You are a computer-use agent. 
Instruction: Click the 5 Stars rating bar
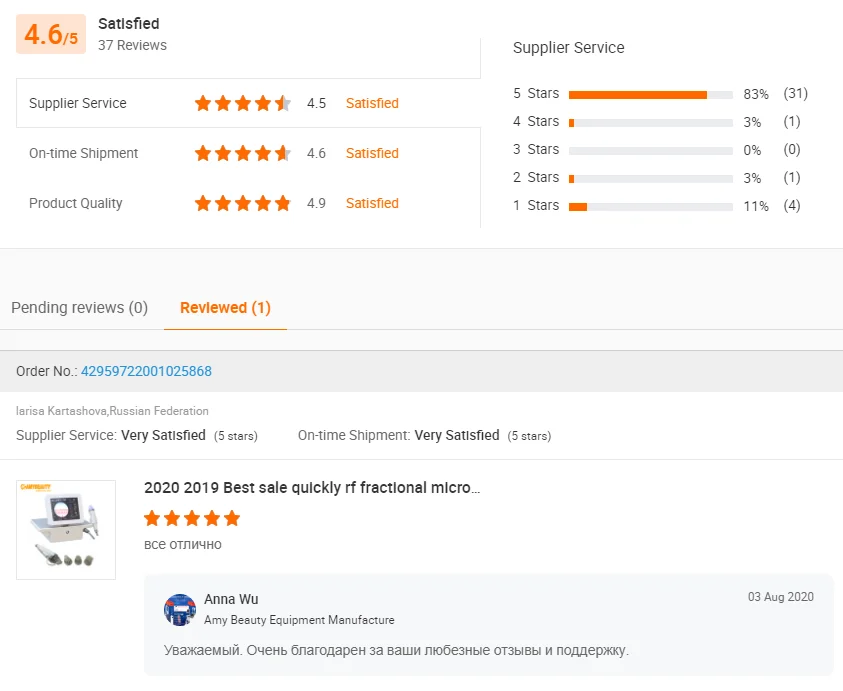pyautogui.click(x=650, y=94)
